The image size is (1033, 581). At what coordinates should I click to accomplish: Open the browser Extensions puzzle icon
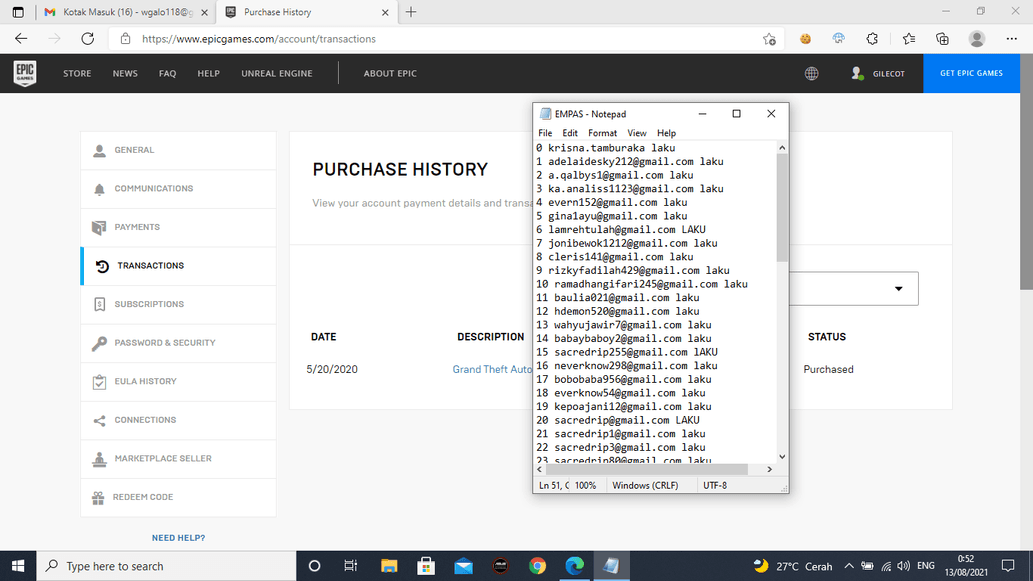pos(872,39)
